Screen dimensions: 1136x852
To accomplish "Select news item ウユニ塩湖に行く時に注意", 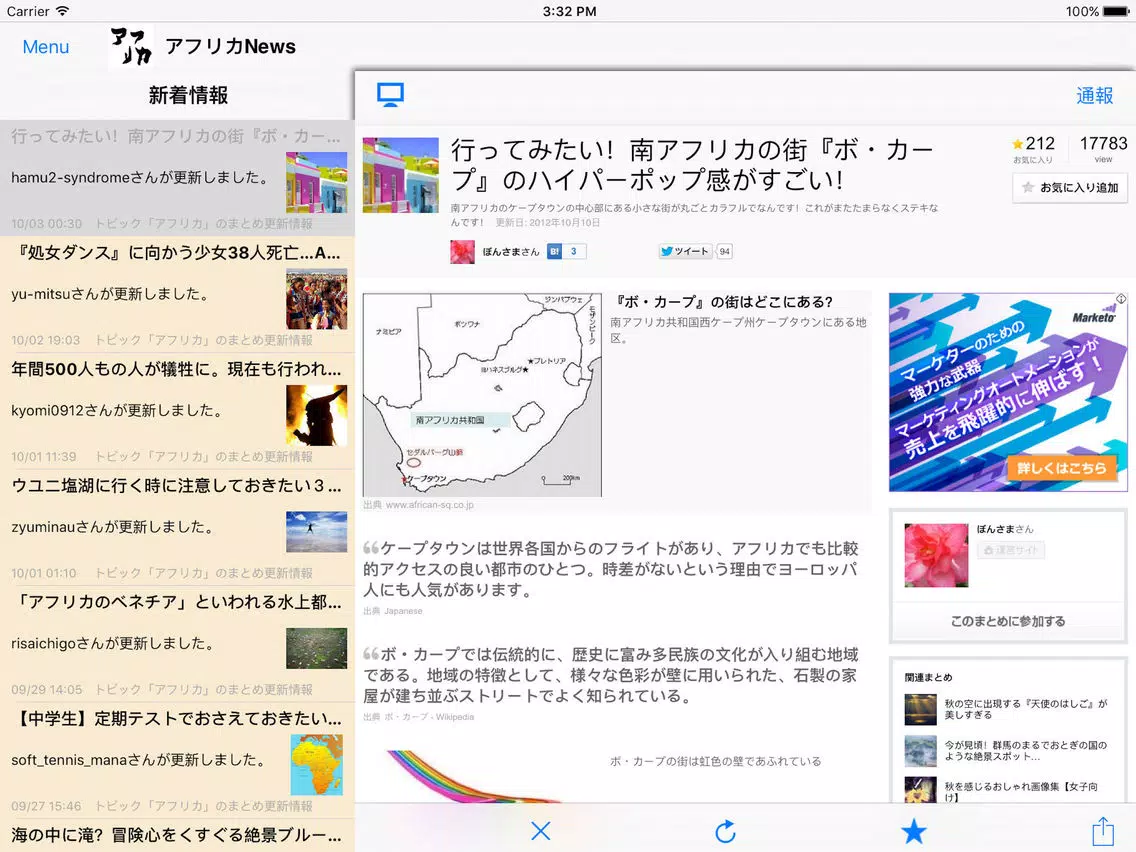I will [x=178, y=529].
